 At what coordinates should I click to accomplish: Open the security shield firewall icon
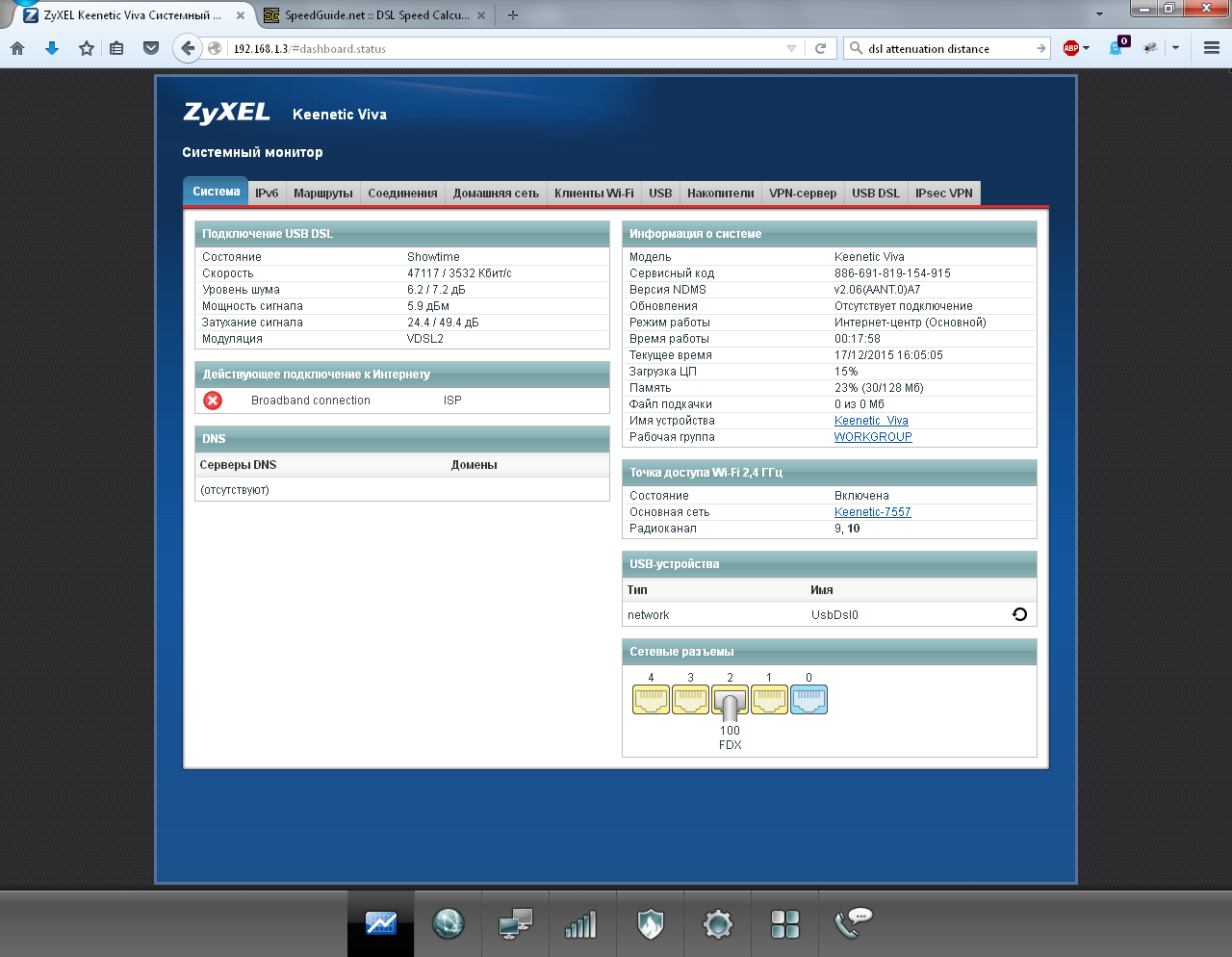651,924
